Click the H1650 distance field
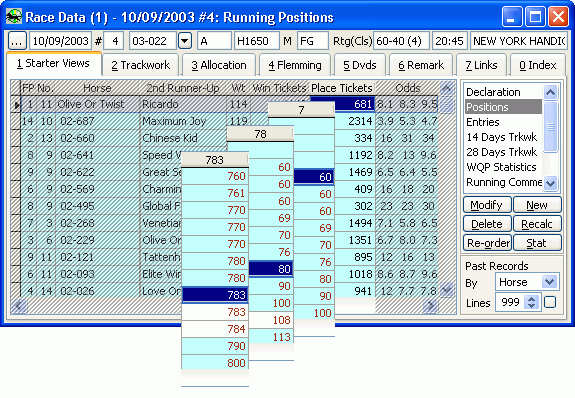This screenshot has height=398, width=575. coord(257,41)
